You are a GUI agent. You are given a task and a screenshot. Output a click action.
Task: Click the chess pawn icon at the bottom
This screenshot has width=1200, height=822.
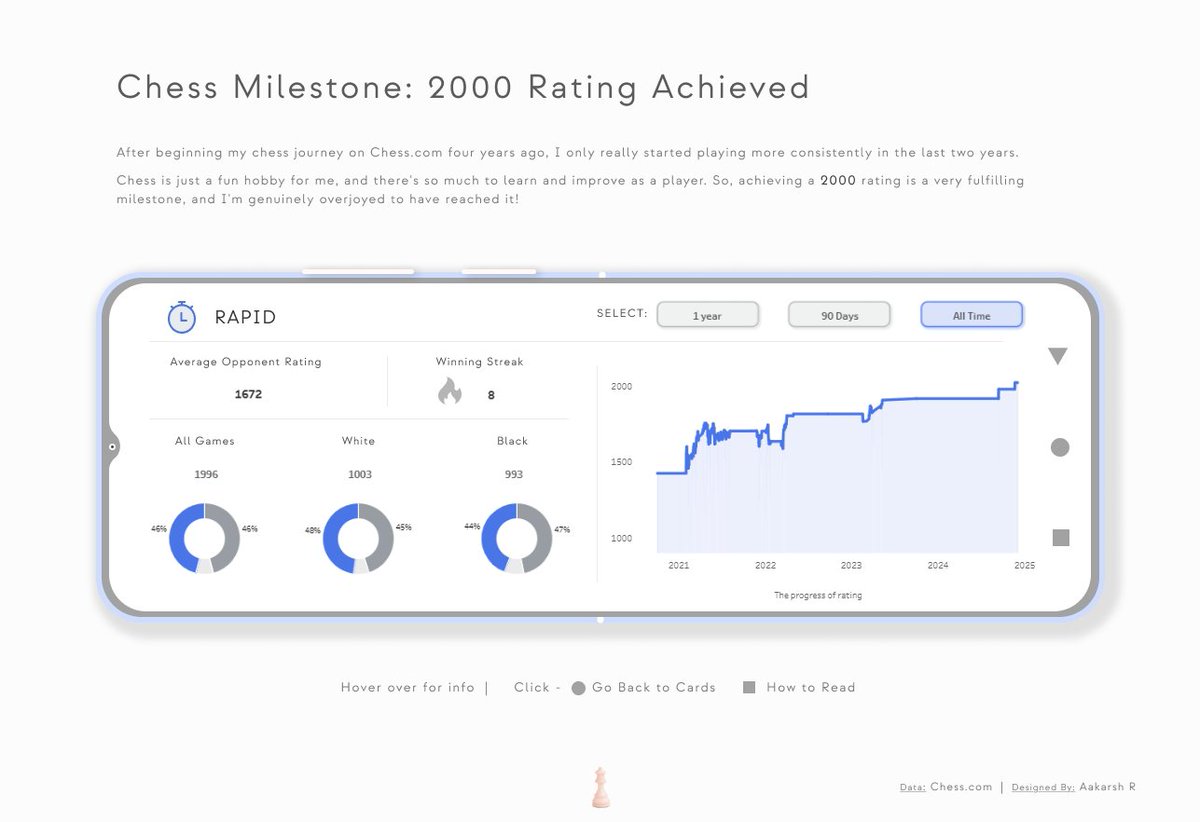pos(600,785)
